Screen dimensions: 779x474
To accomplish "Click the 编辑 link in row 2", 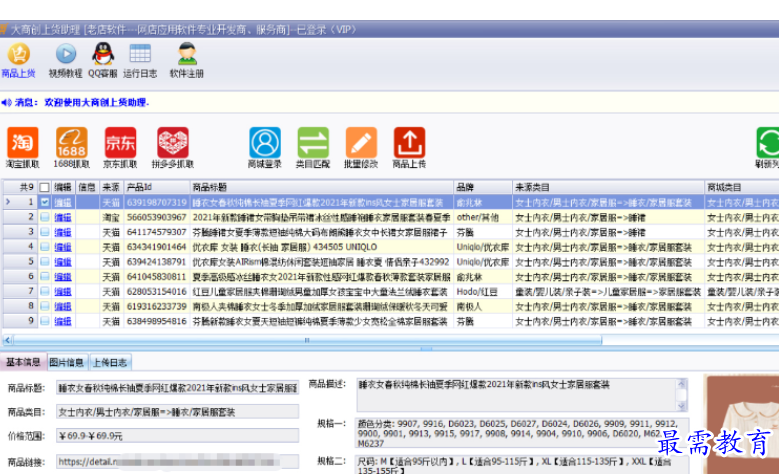I will click(63, 218).
